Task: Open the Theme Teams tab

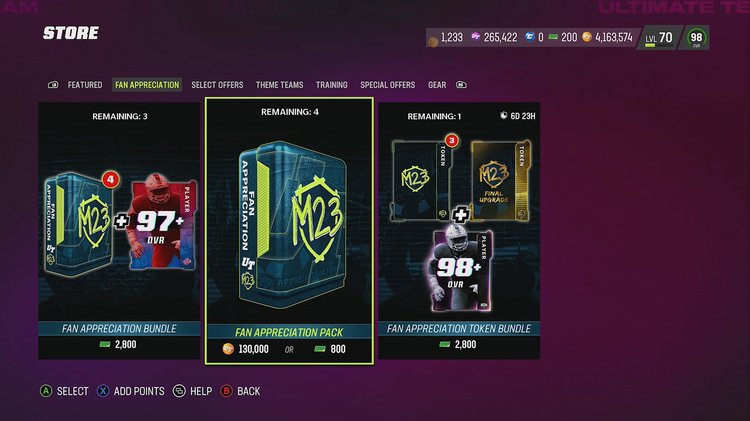Action: coord(279,85)
